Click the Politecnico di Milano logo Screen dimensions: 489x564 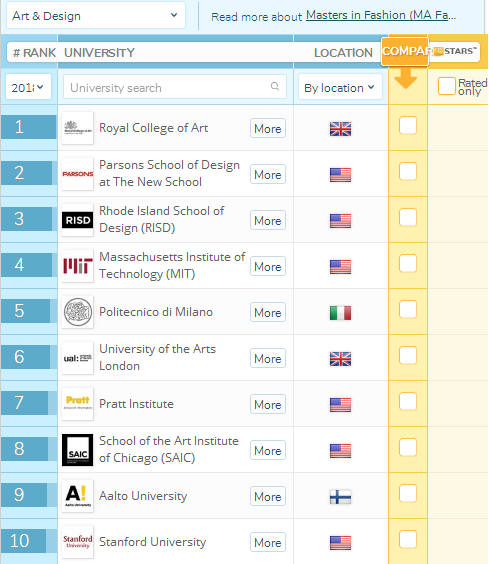(78, 312)
